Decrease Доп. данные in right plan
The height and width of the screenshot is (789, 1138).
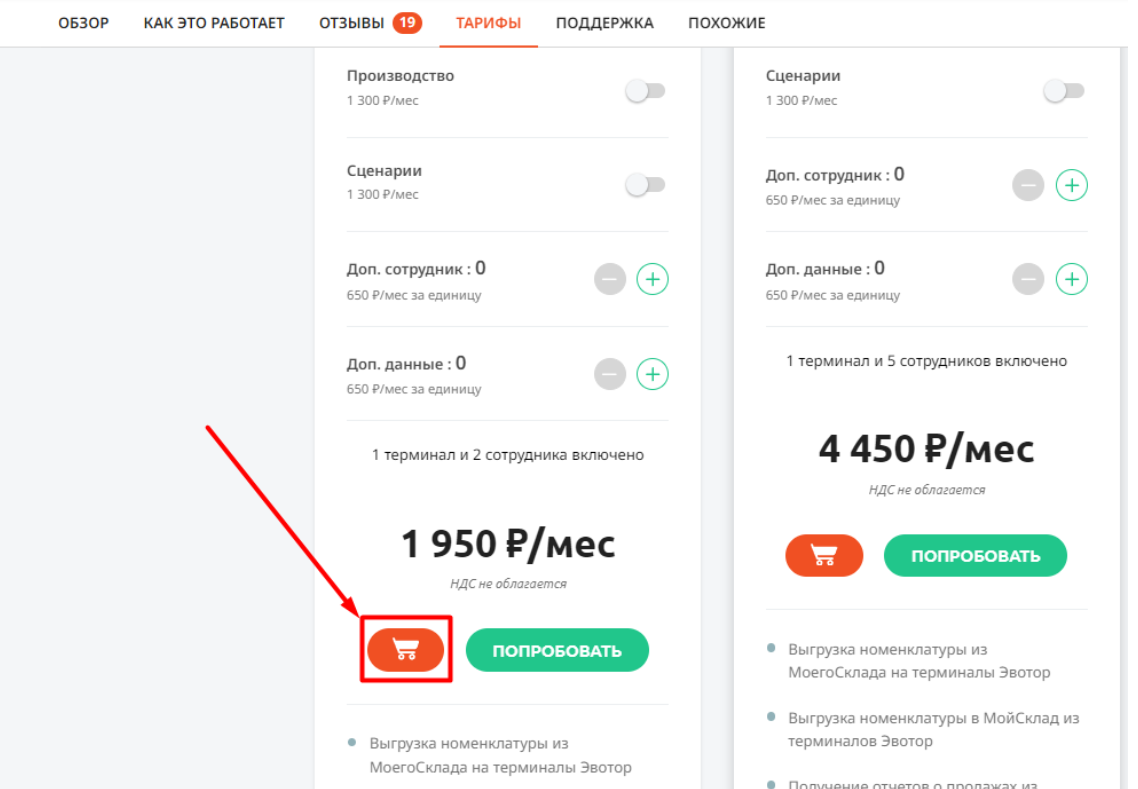click(1028, 279)
